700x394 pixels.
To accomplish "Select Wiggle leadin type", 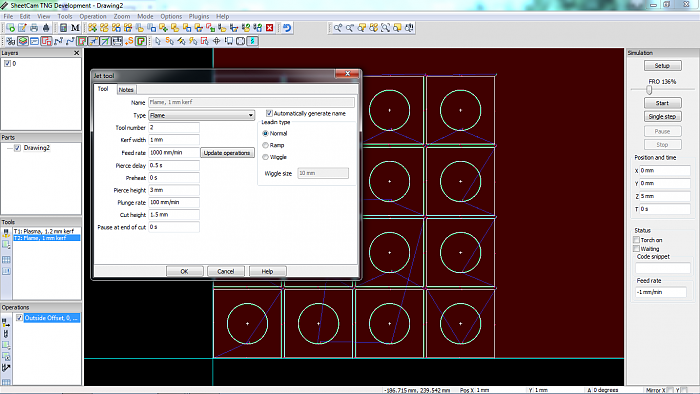I will click(266, 157).
